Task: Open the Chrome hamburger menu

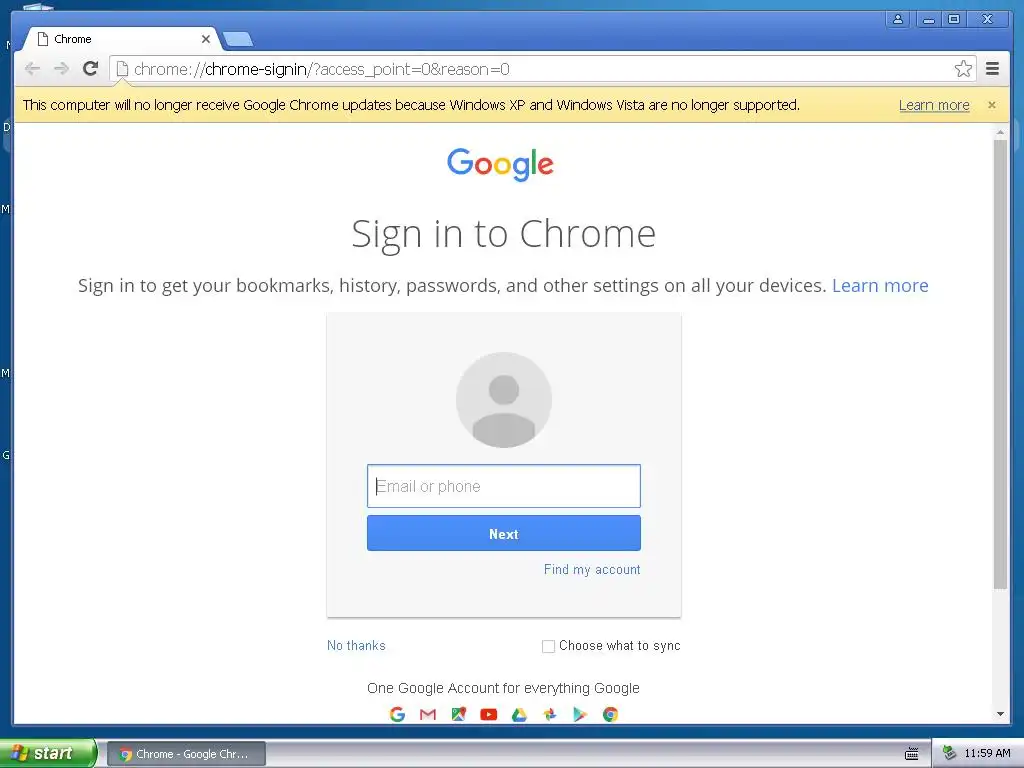Action: click(x=992, y=69)
